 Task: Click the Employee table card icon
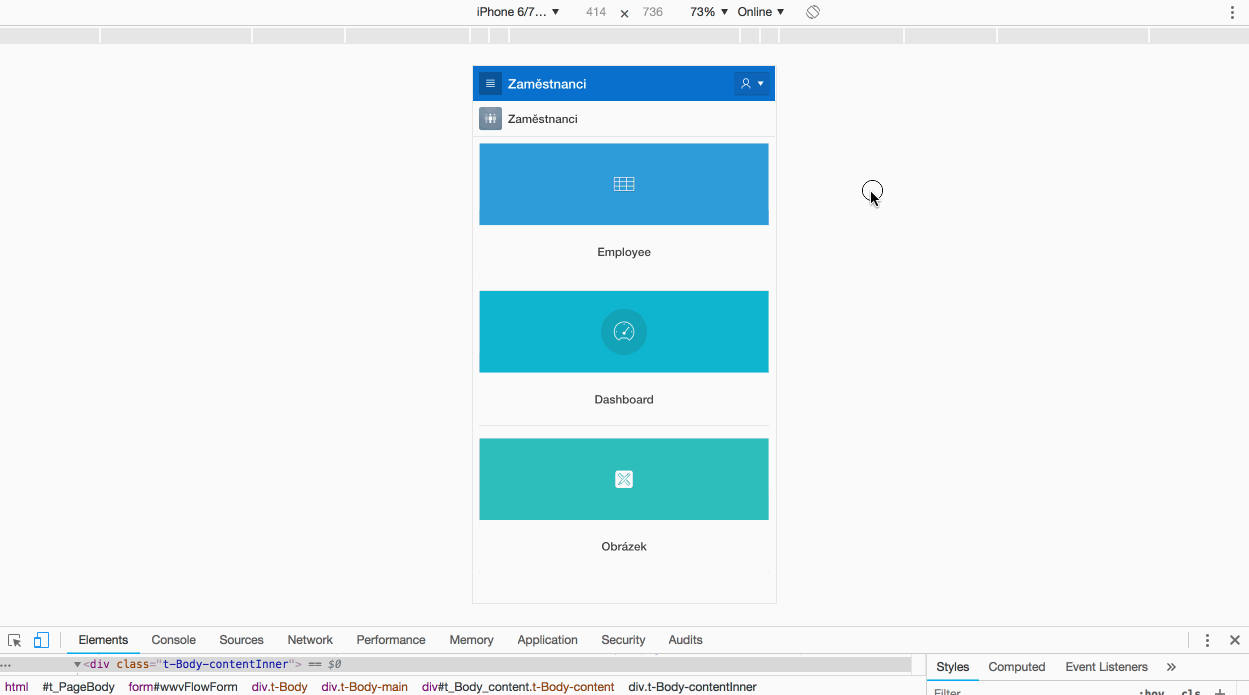pos(624,184)
